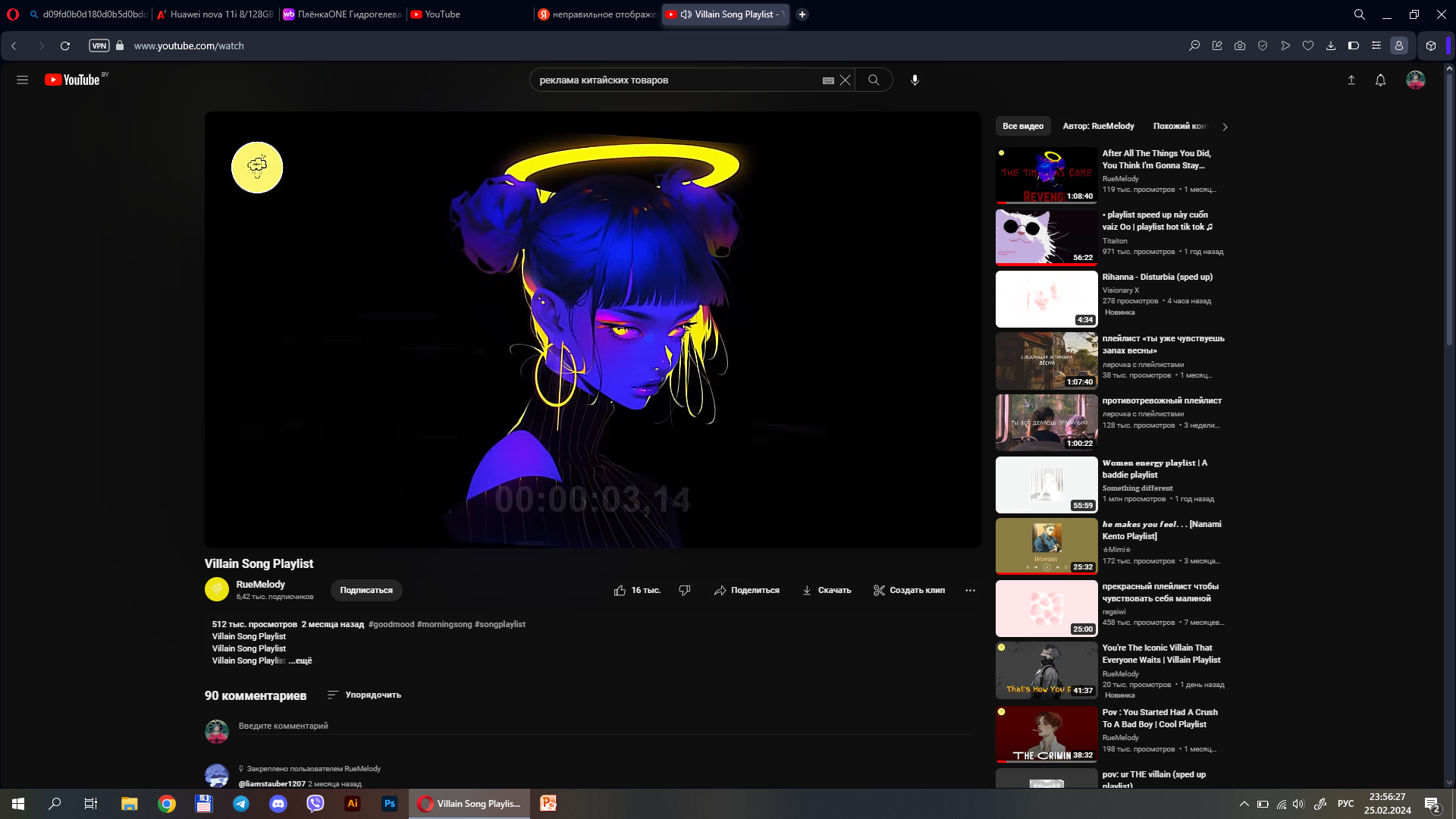This screenshot has width=1456, height=819.
Task: Select the Автор: RueMelody chip
Action: [1098, 126]
